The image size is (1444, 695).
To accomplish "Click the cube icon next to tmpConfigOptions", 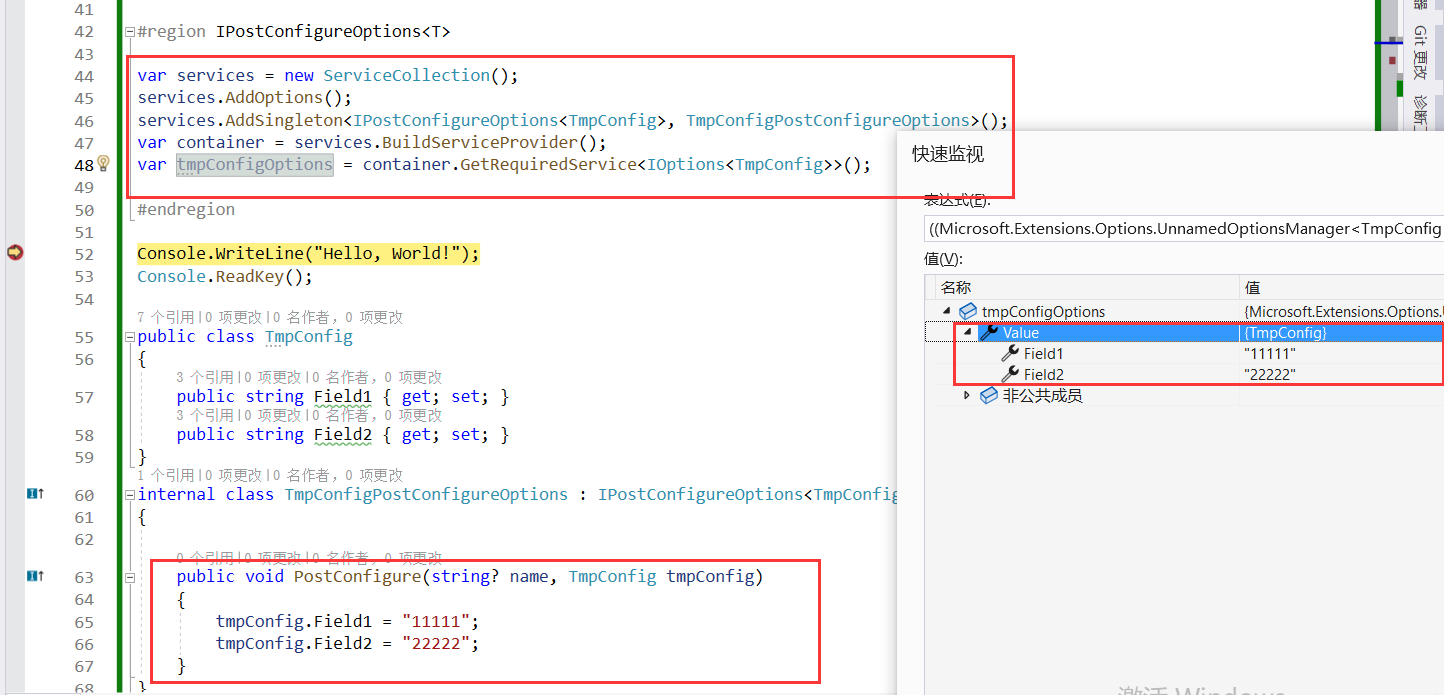I will click(x=968, y=311).
